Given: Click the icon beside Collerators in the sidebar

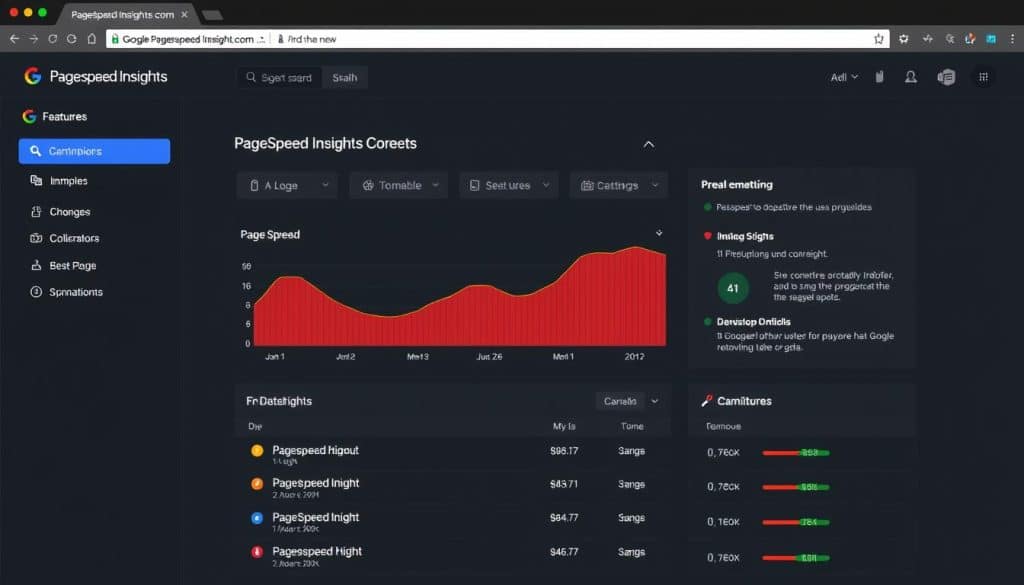Looking at the screenshot, I should pyautogui.click(x=36, y=238).
